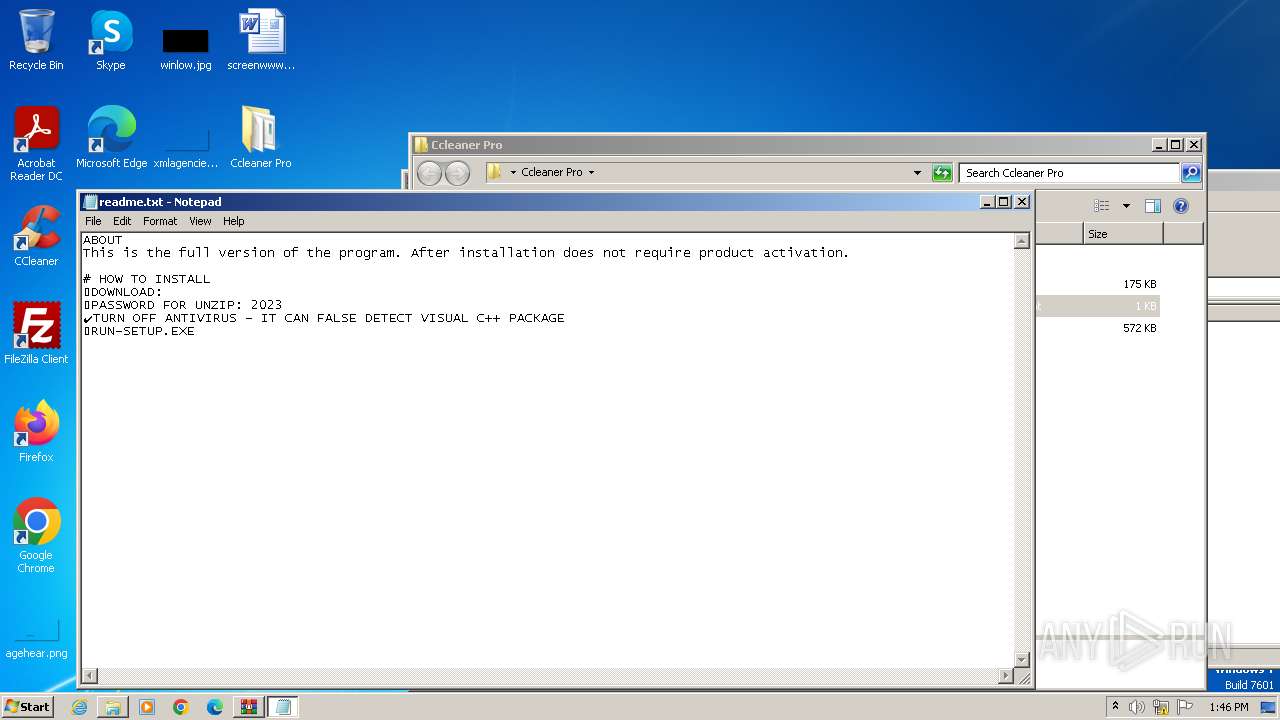1280x720 pixels.
Task: Refresh the Ccleaner Pro folder view
Action: 942,173
